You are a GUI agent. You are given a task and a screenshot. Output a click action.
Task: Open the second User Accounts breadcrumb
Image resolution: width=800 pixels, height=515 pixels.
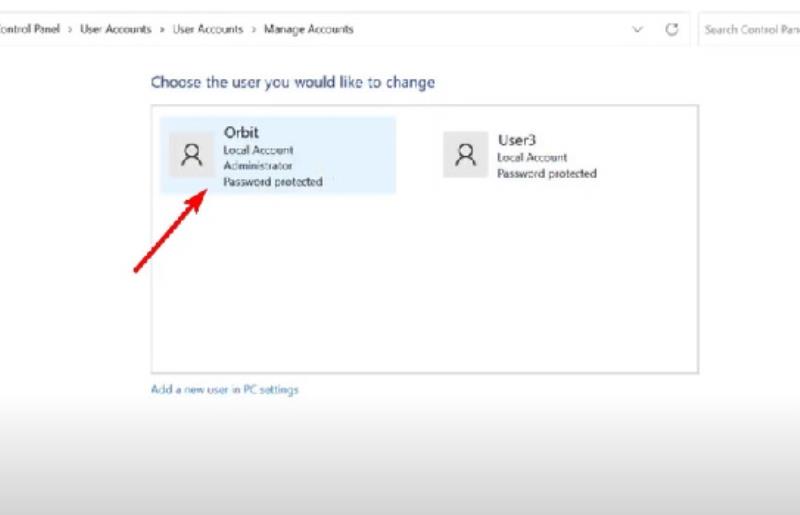coord(208,29)
